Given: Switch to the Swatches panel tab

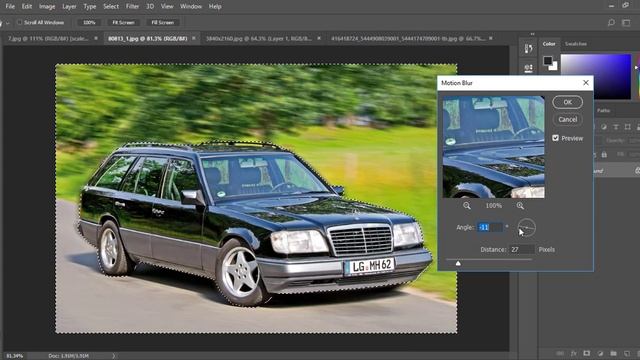Looking at the screenshot, I should tap(576, 44).
